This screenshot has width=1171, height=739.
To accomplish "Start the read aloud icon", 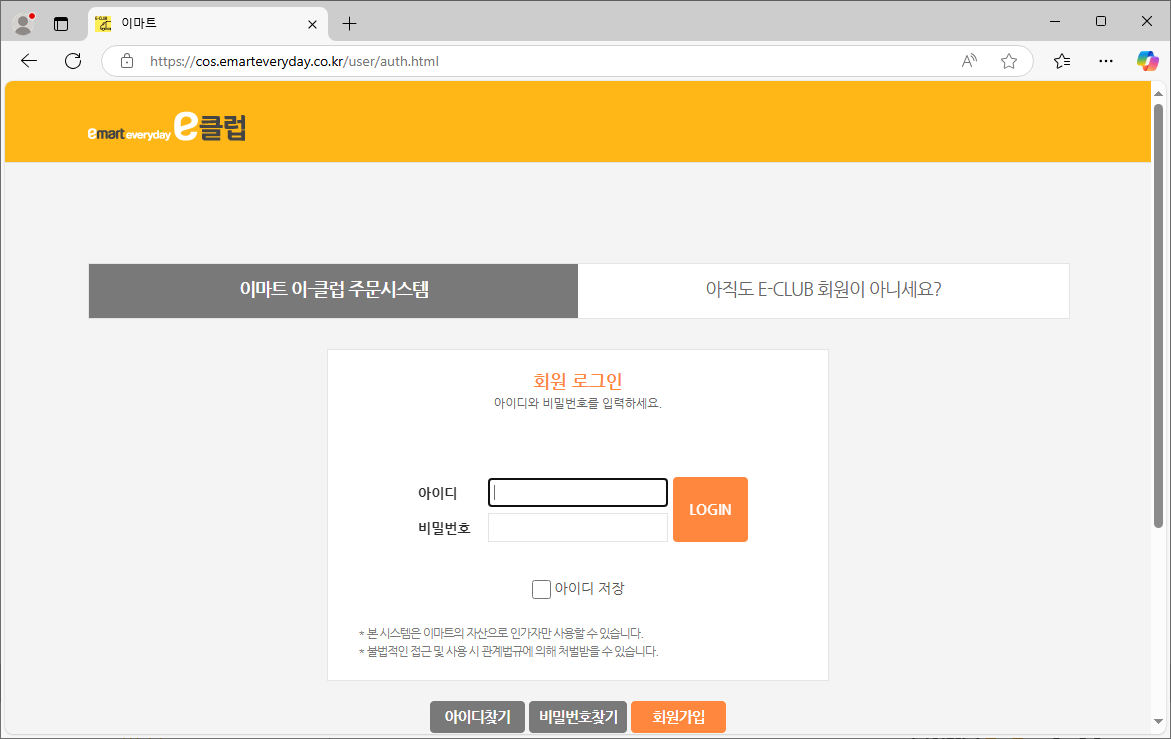I will [x=969, y=61].
